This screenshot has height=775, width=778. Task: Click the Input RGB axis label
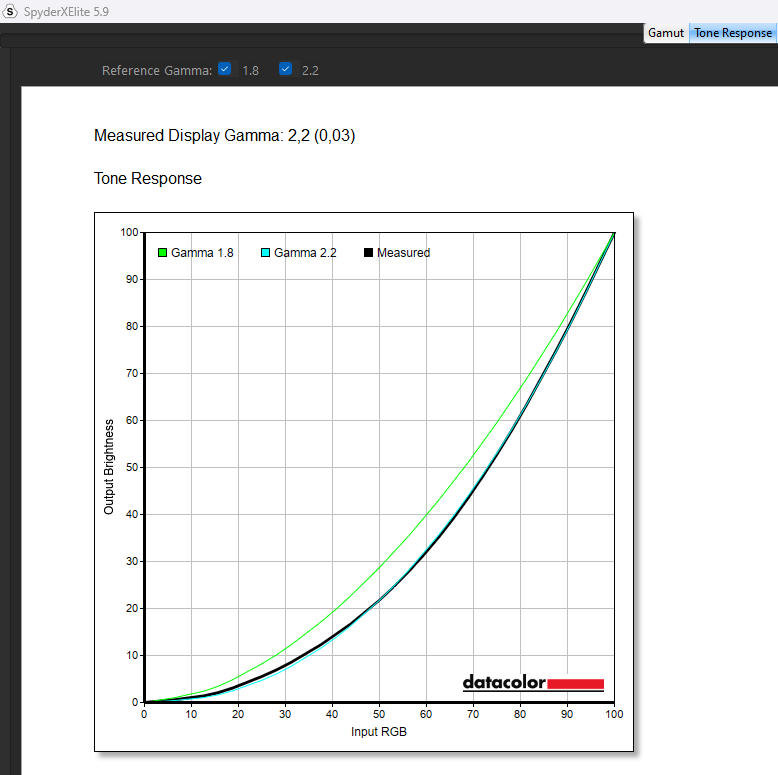pyautogui.click(x=379, y=732)
